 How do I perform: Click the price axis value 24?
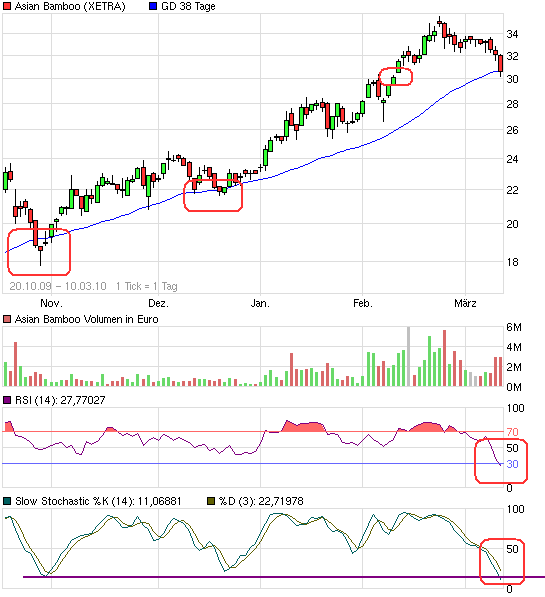(512, 159)
